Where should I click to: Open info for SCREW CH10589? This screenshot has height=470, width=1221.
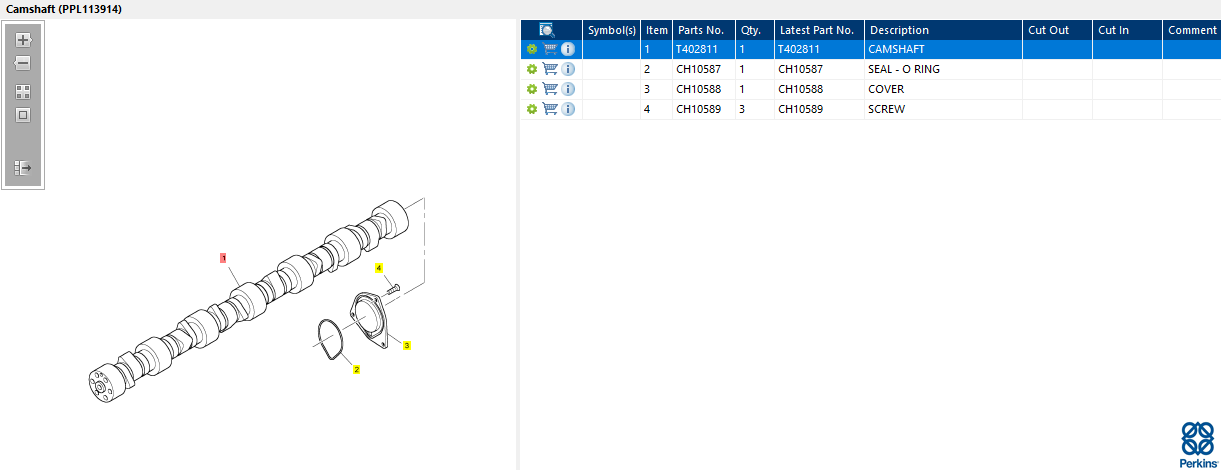pos(568,109)
